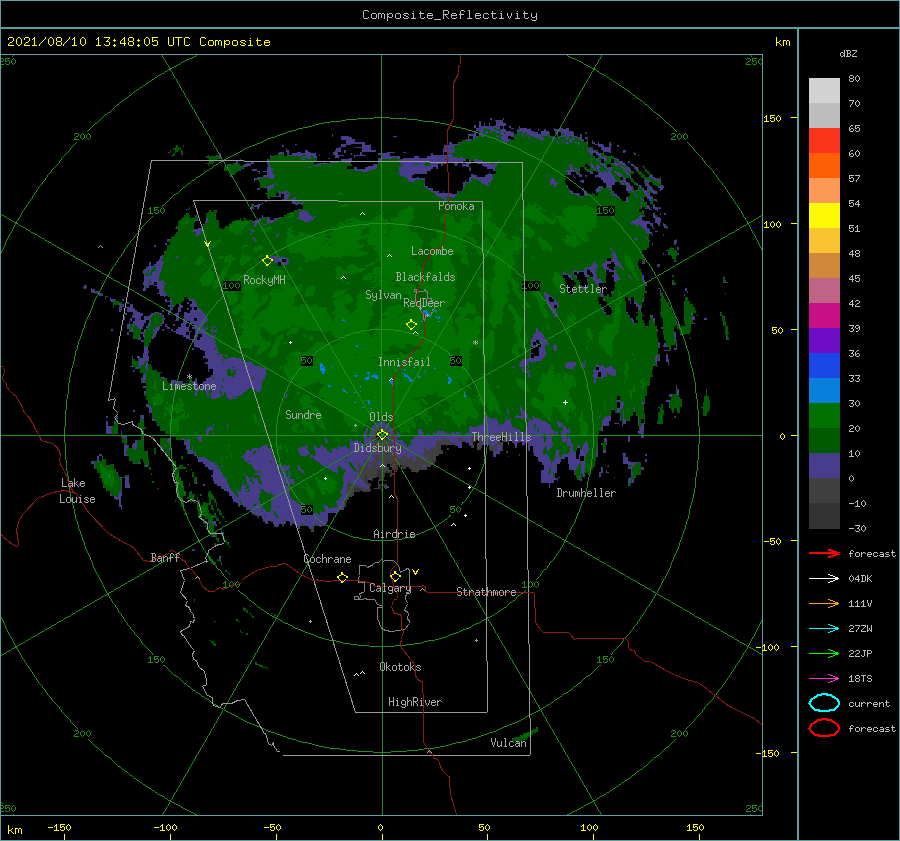Click the Limestone label on map

click(189, 386)
